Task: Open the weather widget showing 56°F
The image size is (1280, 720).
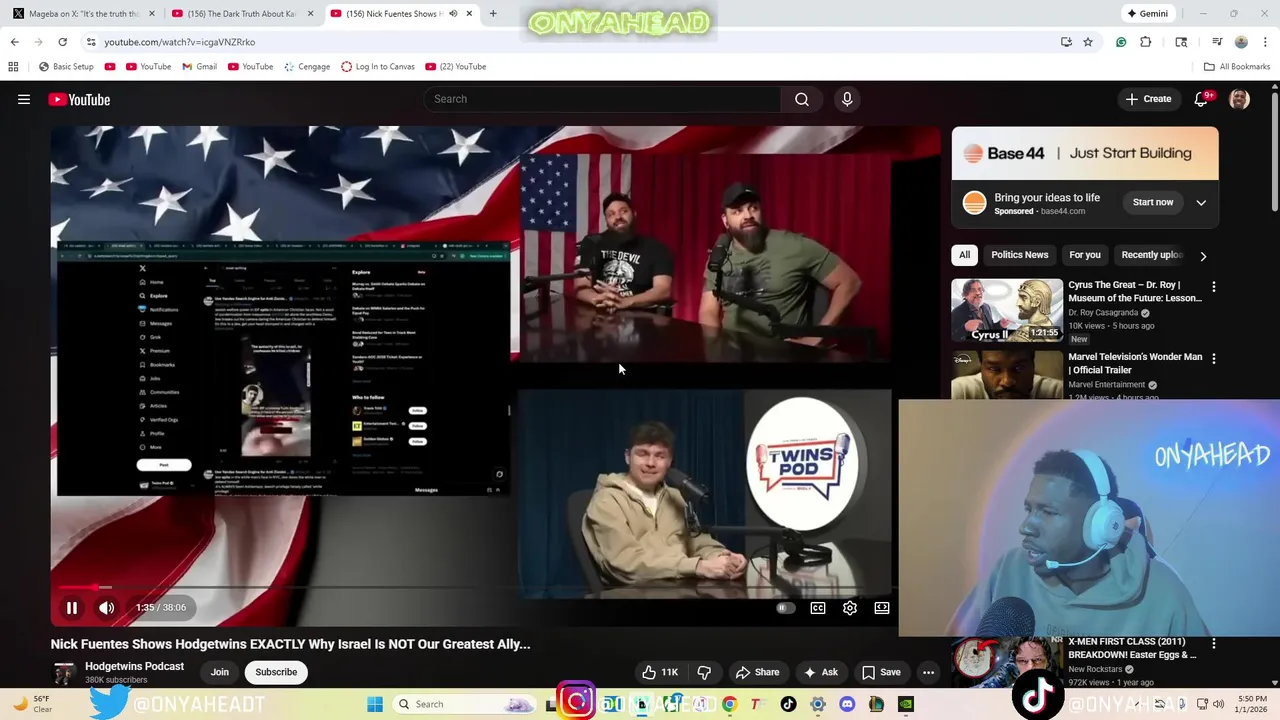Action: click(33, 703)
